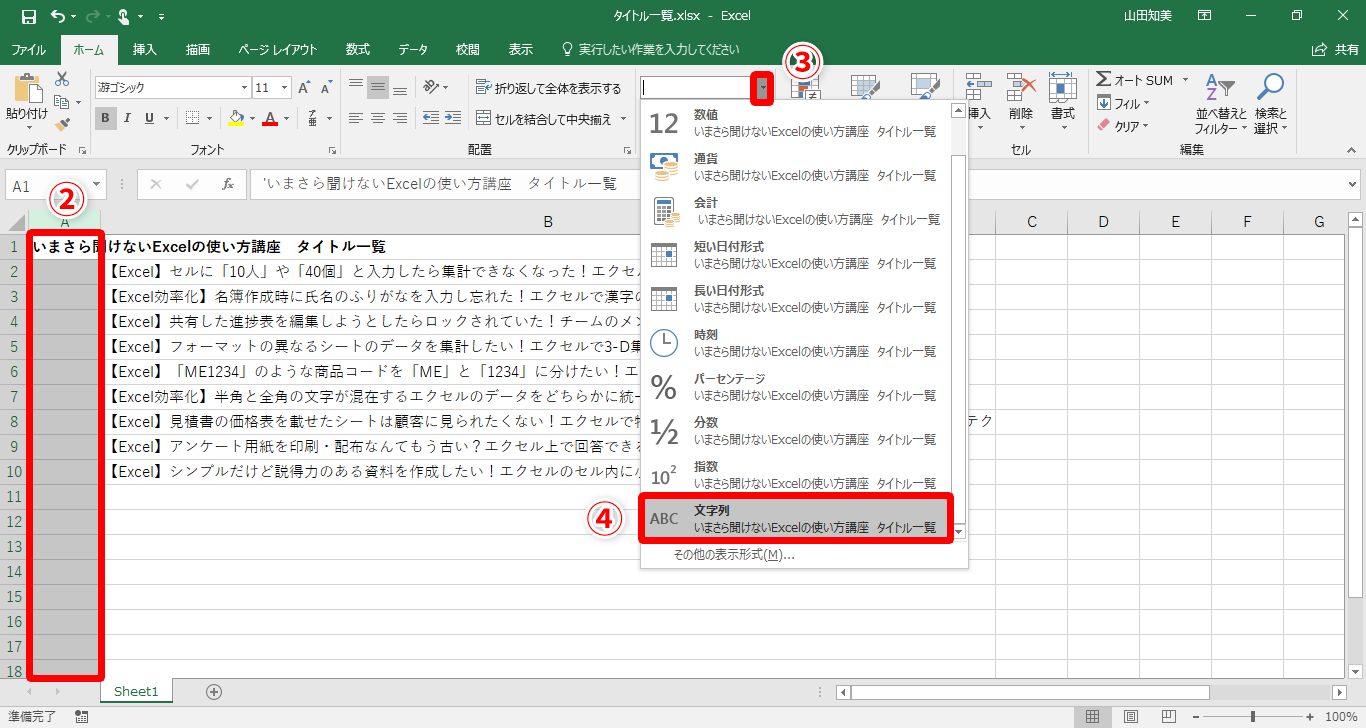Switch to the 数式 ribbon tab
Image resolution: width=1366 pixels, height=728 pixels.
pyautogui.click(x=357, y=49)
